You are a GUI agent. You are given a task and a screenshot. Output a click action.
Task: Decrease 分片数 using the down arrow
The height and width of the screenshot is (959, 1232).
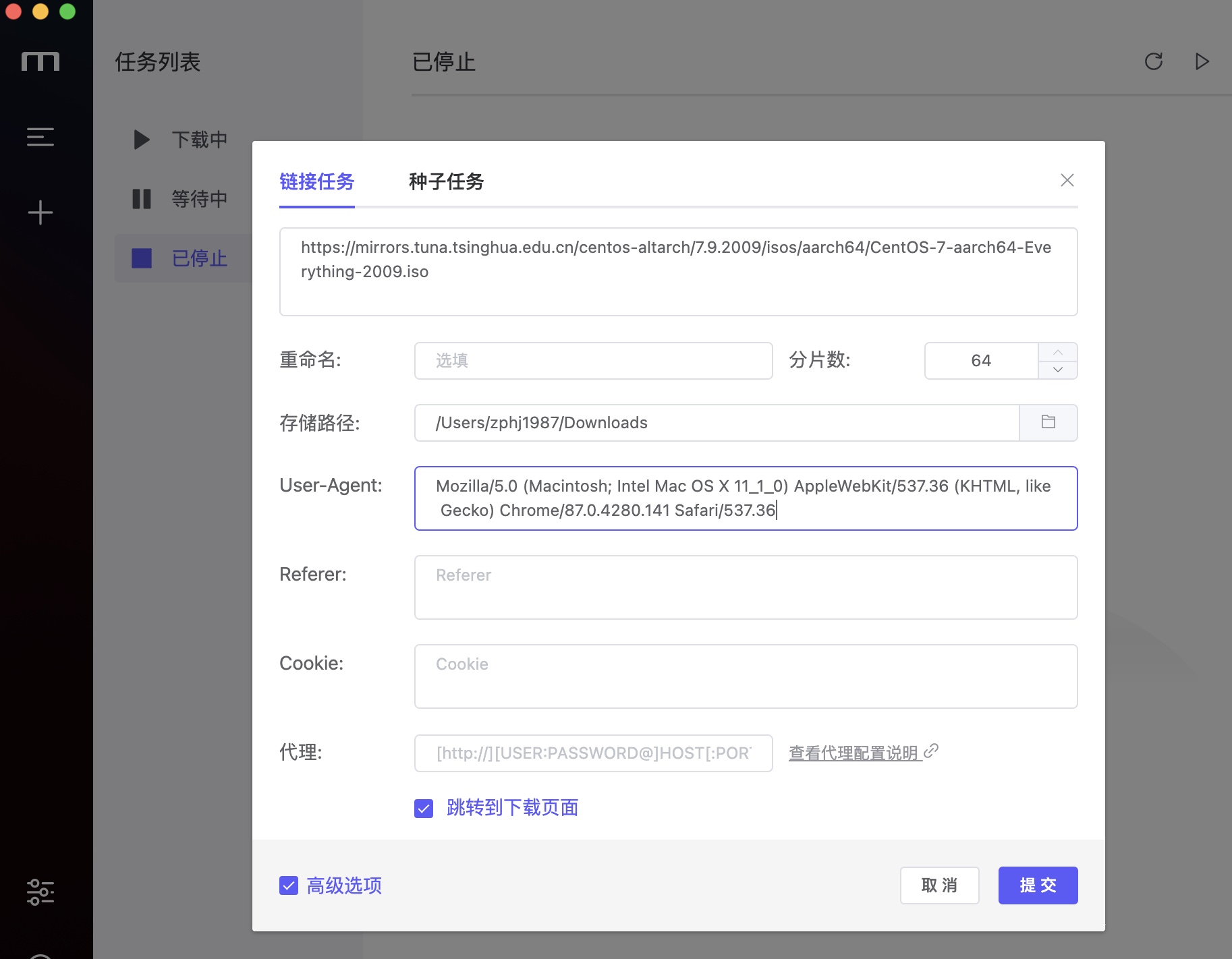[x=1057, y=370]
